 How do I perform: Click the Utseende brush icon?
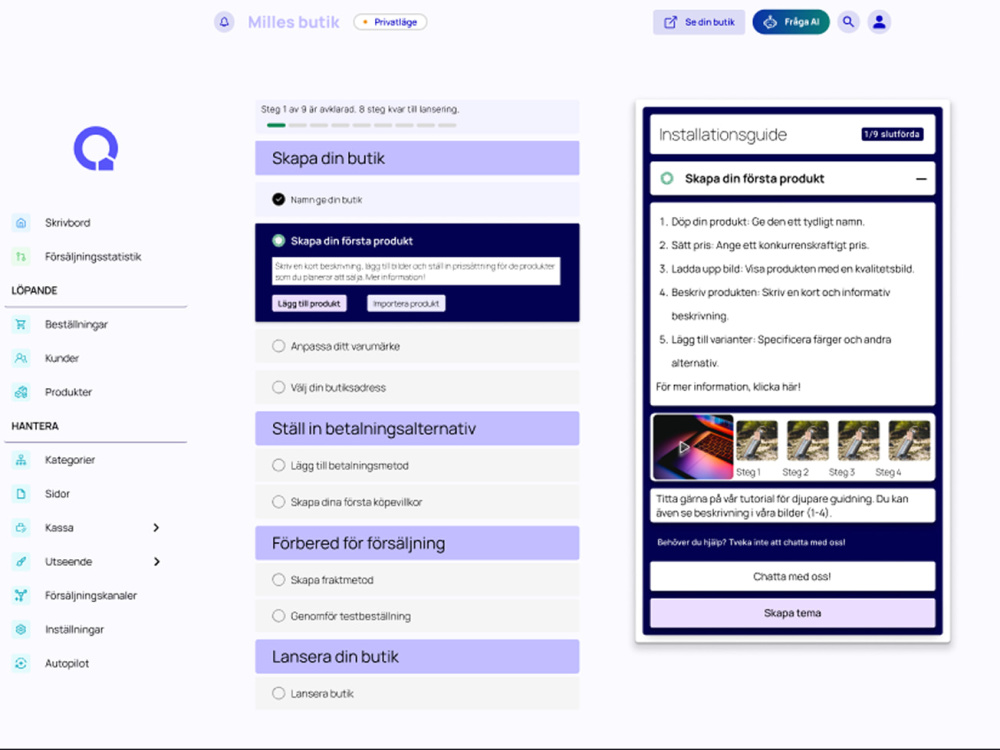click(21, 561)
